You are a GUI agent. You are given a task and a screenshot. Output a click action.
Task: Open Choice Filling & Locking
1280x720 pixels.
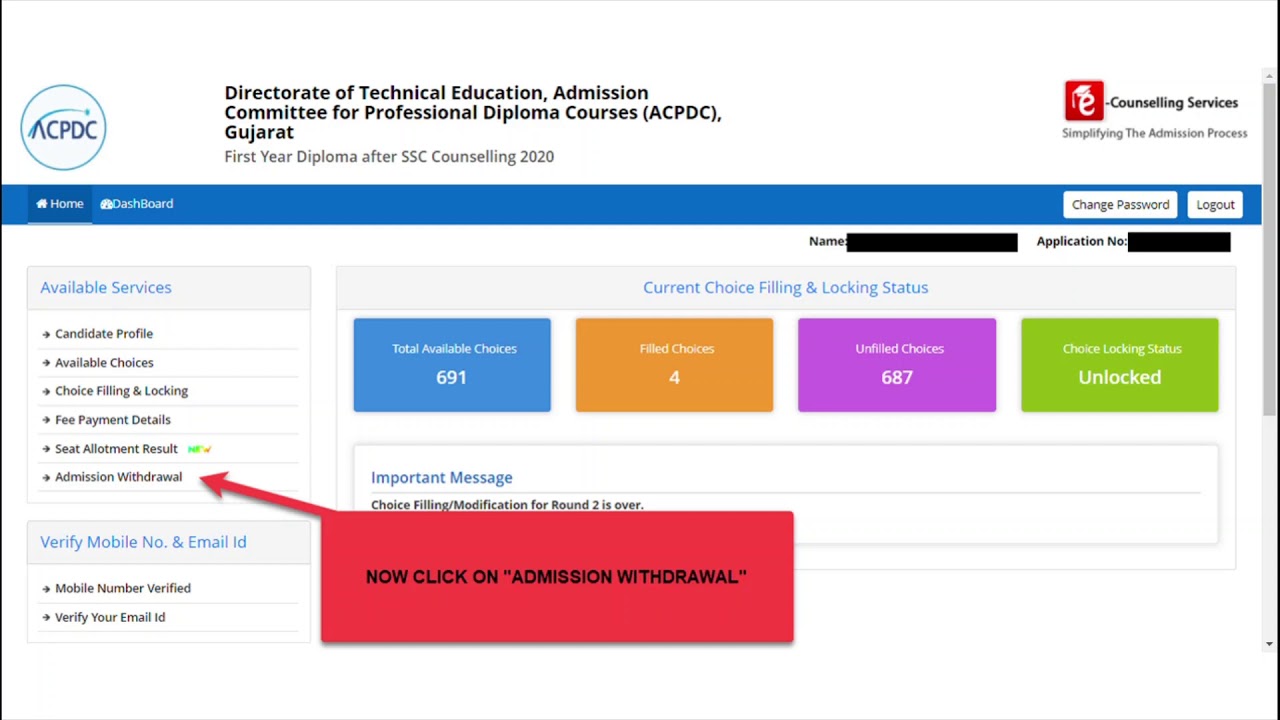tap(121, 391)
